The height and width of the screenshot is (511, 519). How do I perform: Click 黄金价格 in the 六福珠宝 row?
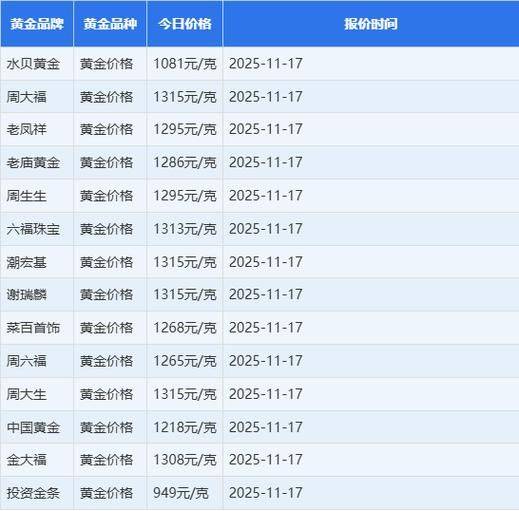(106, 229)
